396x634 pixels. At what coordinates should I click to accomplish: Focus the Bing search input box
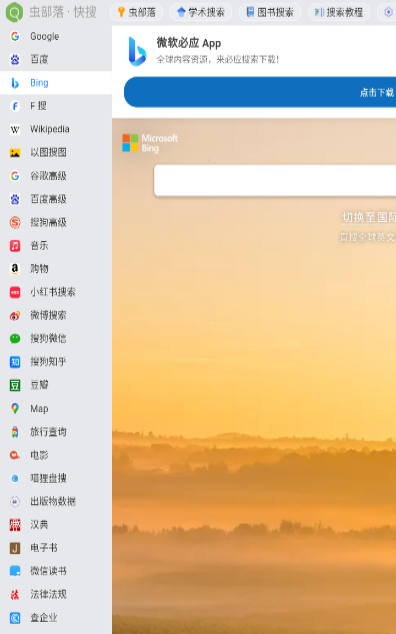(x=275, y=180)
